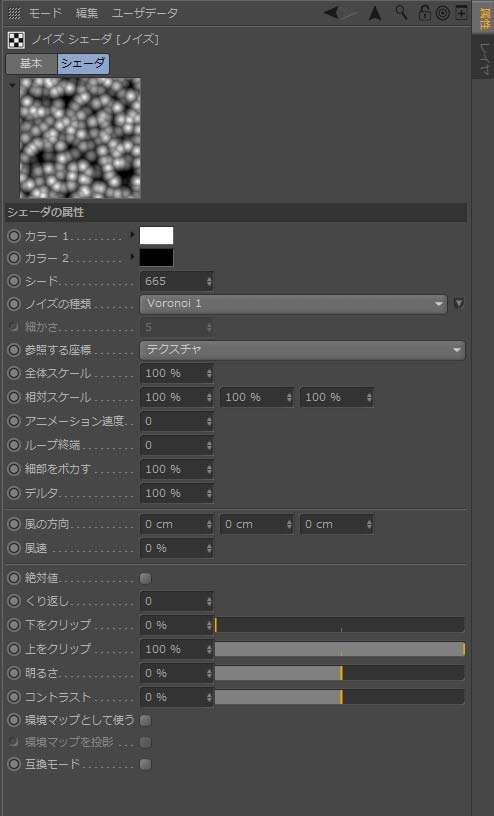Click animation dot next to カラー 2
The width and height of the screenshot is (494, 816).
pos(14,258)
